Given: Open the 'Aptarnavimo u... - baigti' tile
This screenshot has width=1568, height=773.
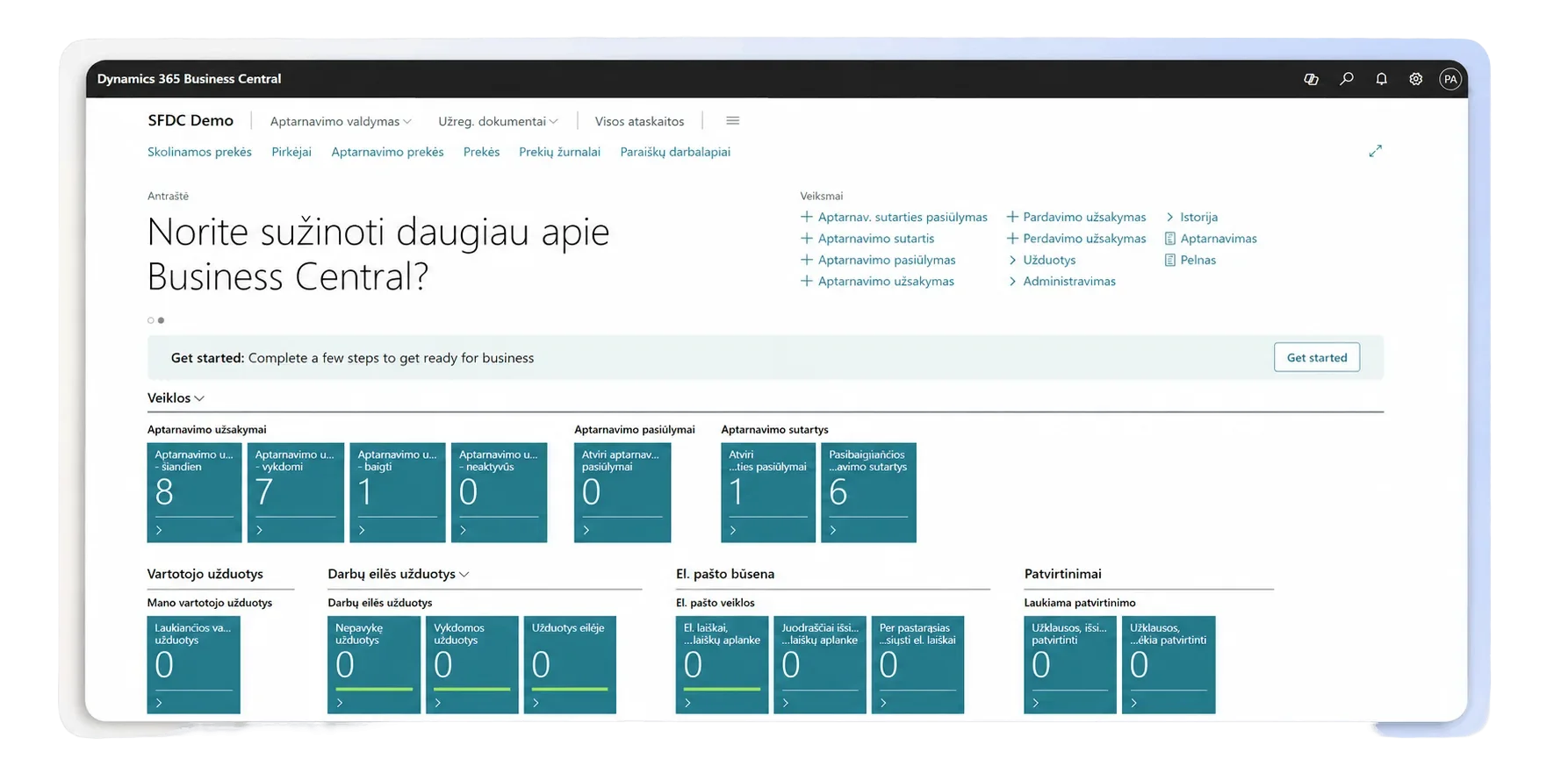Looking at the screenshot, I should tap(397, 492).
